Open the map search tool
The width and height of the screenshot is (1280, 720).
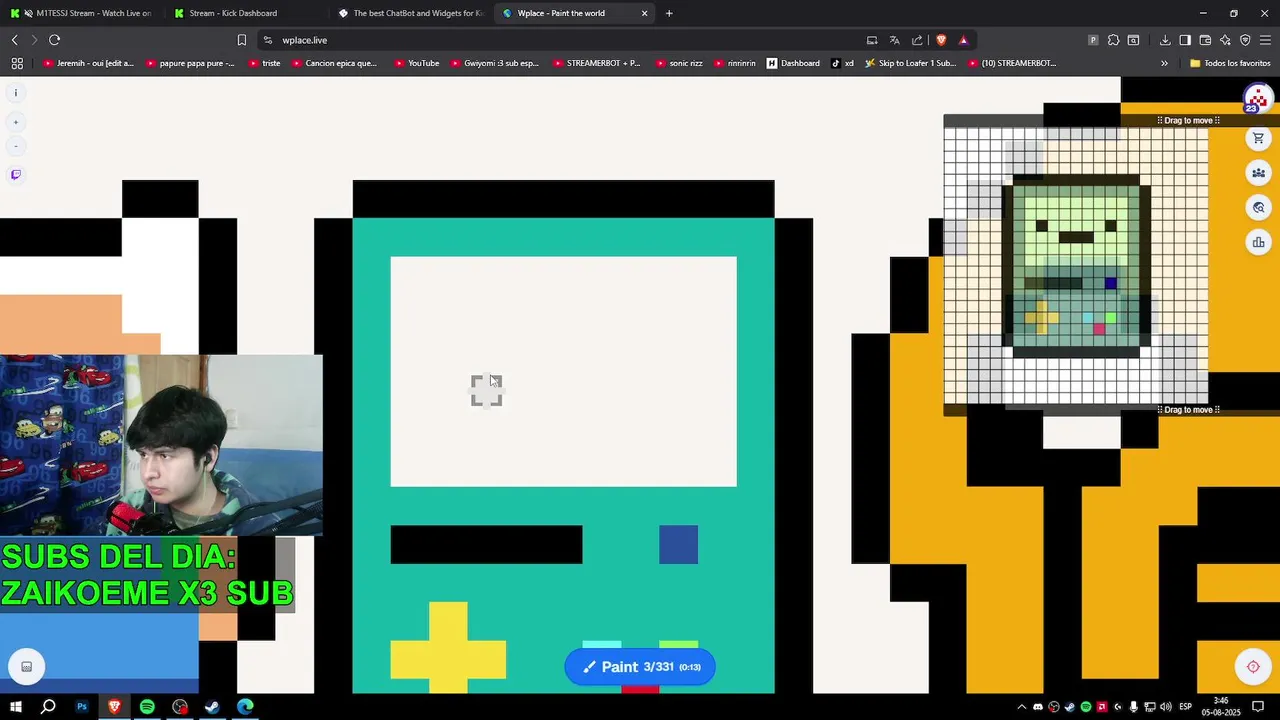click(x=1258, y=208)
